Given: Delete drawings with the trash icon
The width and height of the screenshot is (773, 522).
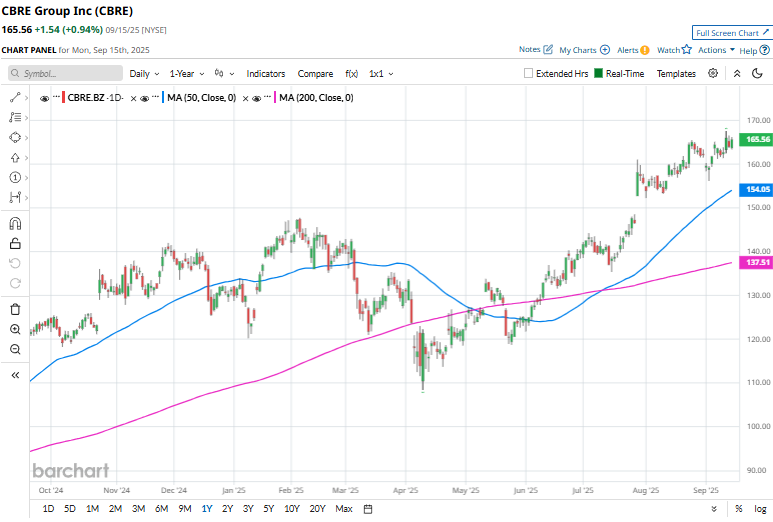Looking at the screenshot, I should pos(15,310).
